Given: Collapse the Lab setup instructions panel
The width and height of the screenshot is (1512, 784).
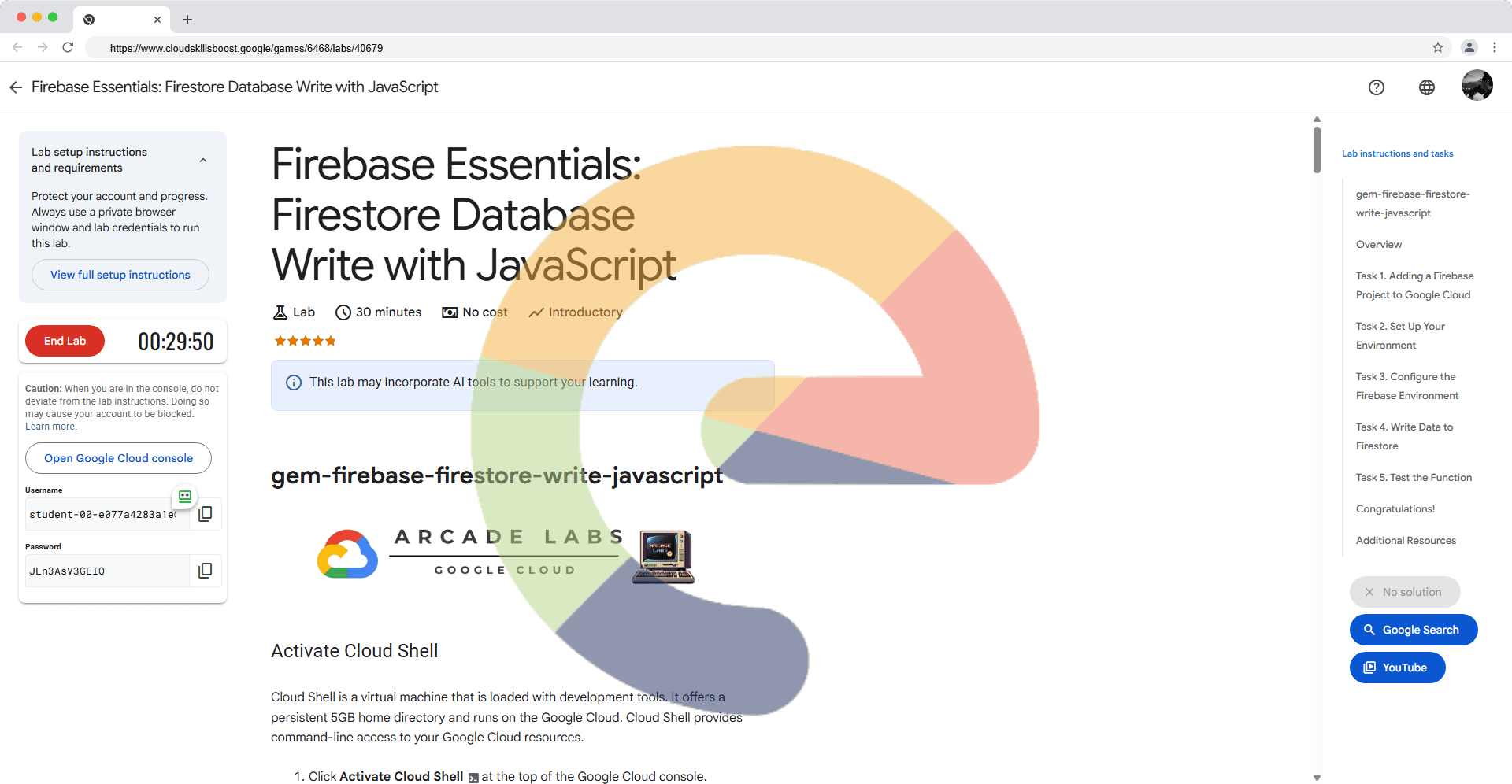Looking at the screenshot, I should click(203, 160).
